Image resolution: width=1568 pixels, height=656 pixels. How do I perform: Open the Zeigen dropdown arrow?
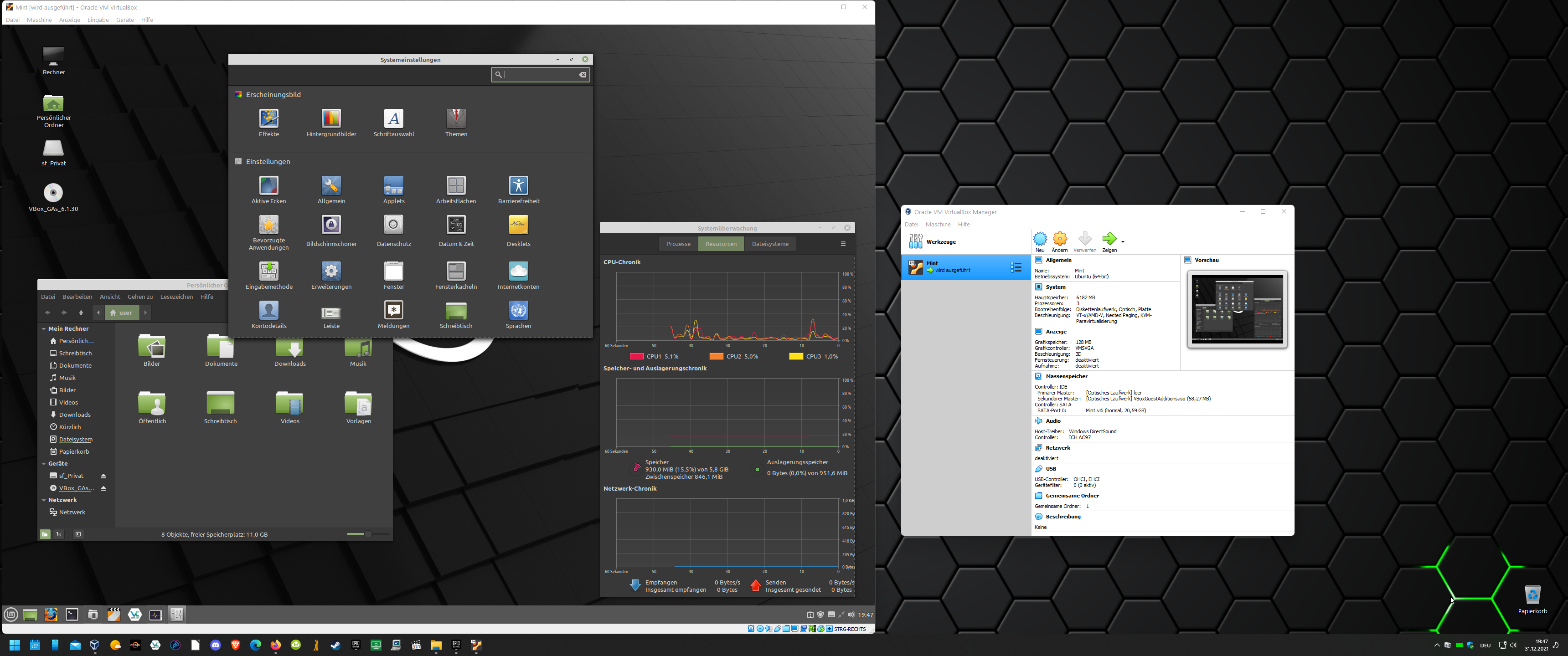point(1122,241)
